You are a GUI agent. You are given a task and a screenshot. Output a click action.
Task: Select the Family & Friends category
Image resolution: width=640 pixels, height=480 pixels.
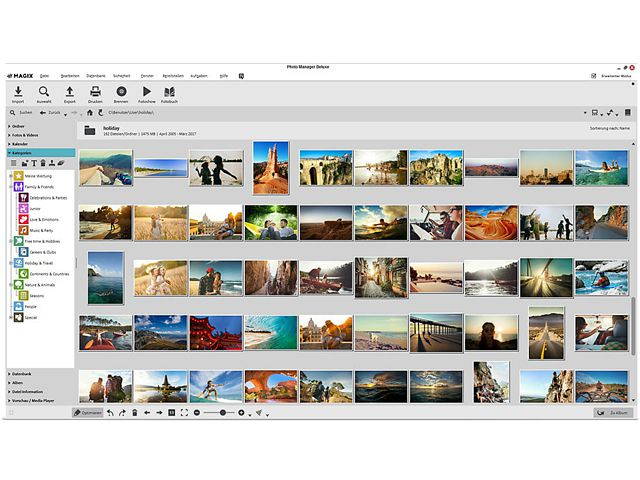pos(34,187)
